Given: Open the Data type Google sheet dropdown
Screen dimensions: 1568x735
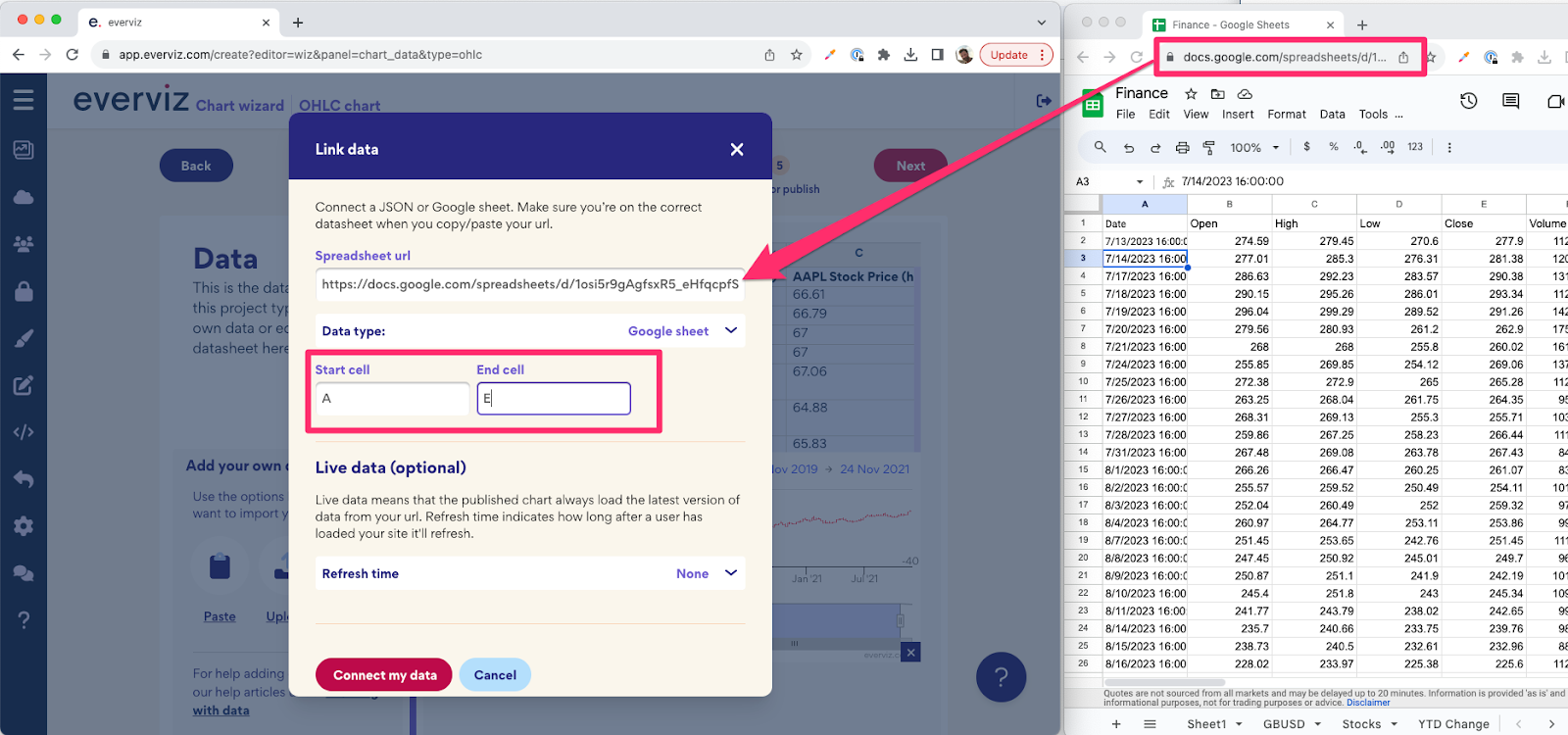Looking at the screenshot, I should [x=529, y=331].
